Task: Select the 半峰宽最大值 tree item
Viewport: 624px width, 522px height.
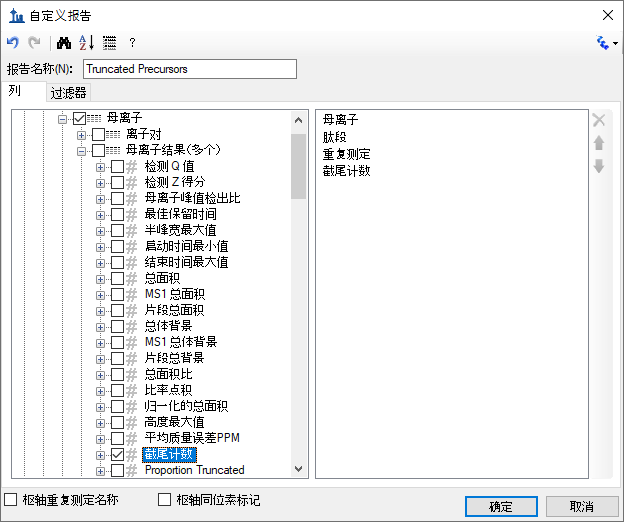Action: tap(180, 230)
